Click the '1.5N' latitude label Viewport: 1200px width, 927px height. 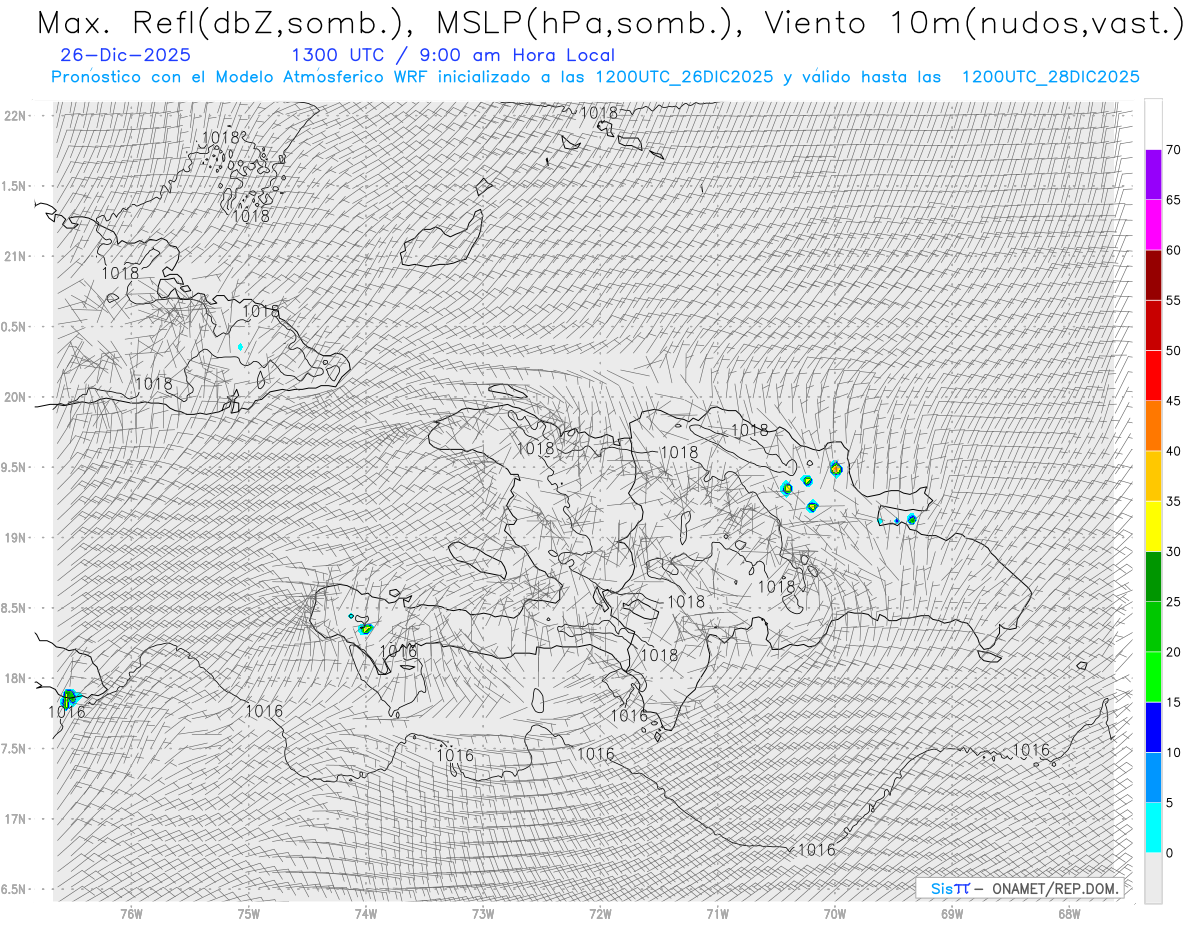click(15, 186)
